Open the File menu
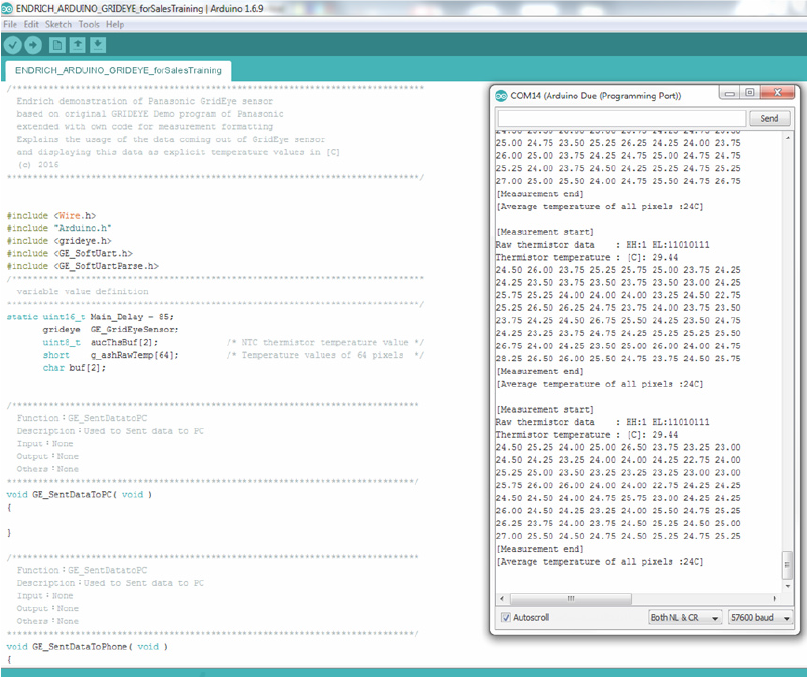 pos(10,24)
